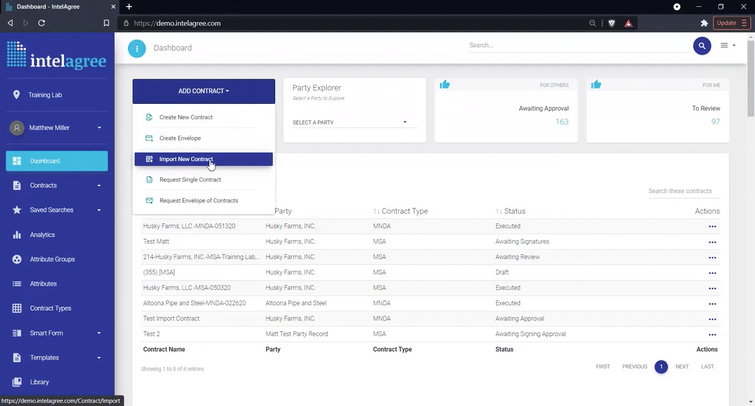755x406 pixels.
Task: Click the browser bookmark icon
Action: pos(106,23)
